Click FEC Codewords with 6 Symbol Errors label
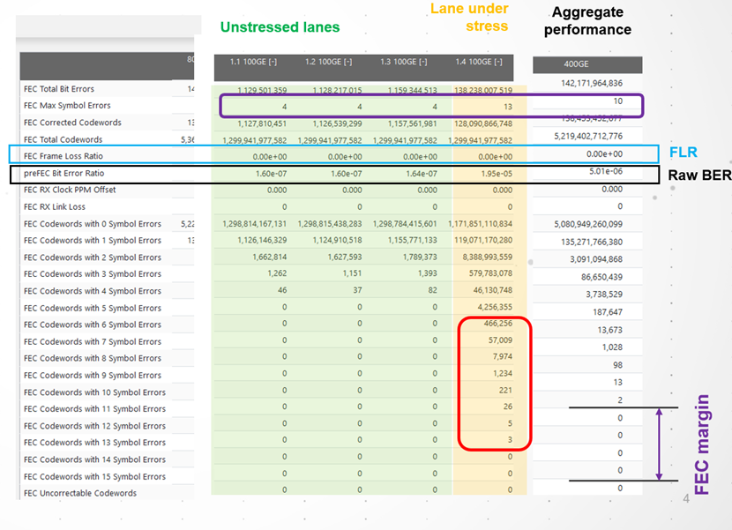Screen dimensions: 732x530 click(x=92, y=325)
